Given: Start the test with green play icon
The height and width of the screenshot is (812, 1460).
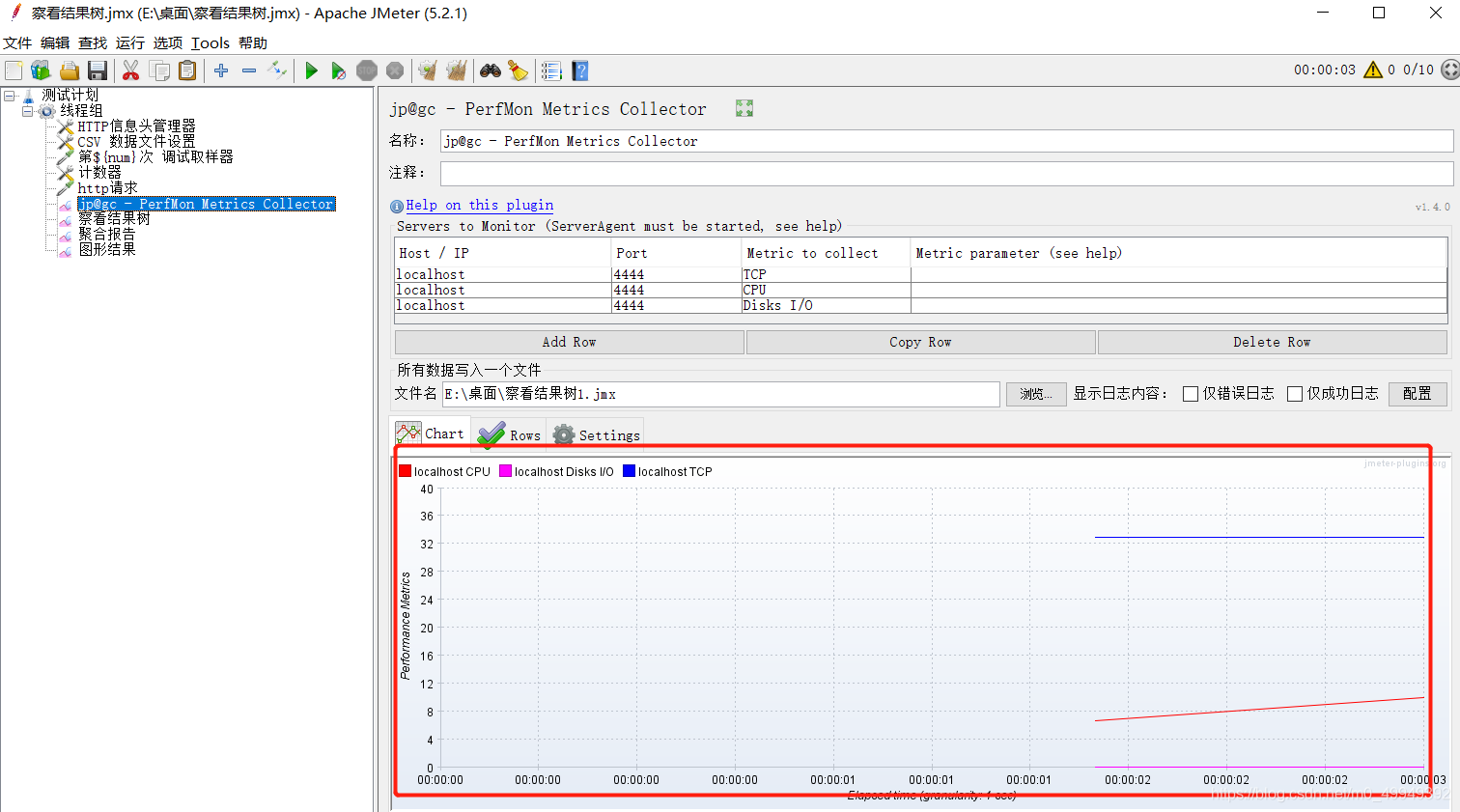Looking at the screenshot, I should point(311,70).
